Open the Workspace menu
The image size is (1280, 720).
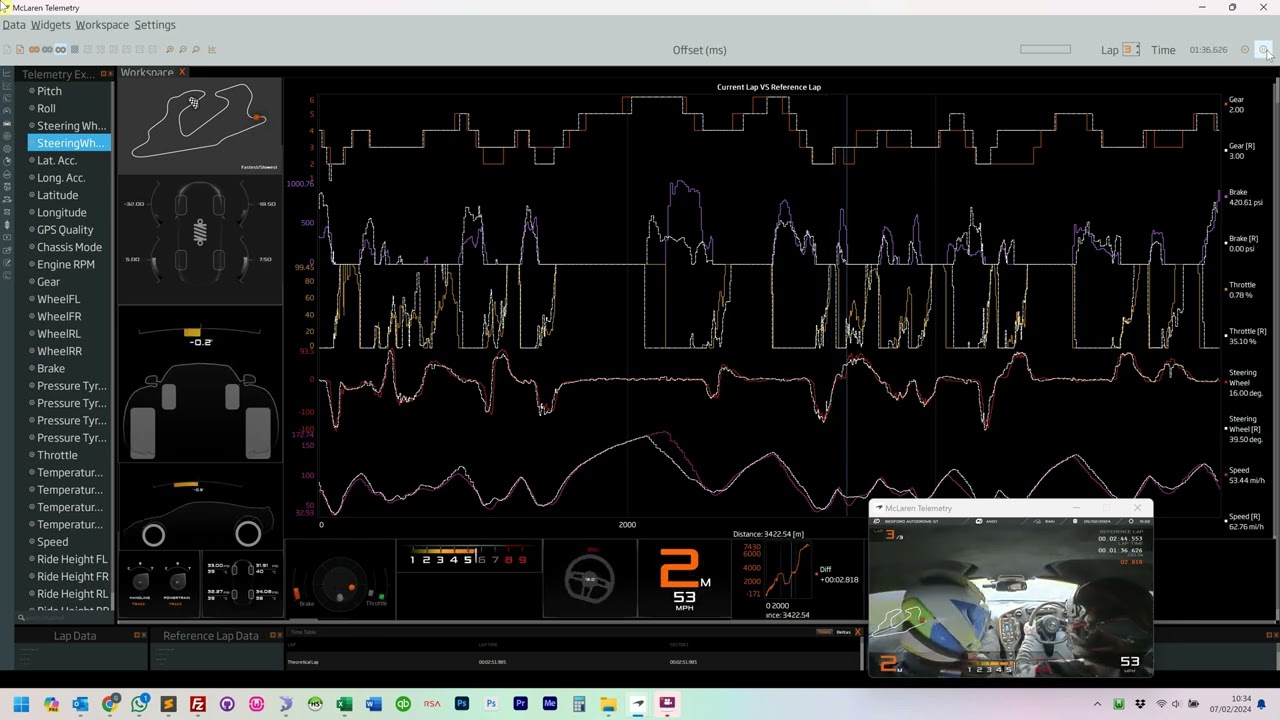(102, 25)
